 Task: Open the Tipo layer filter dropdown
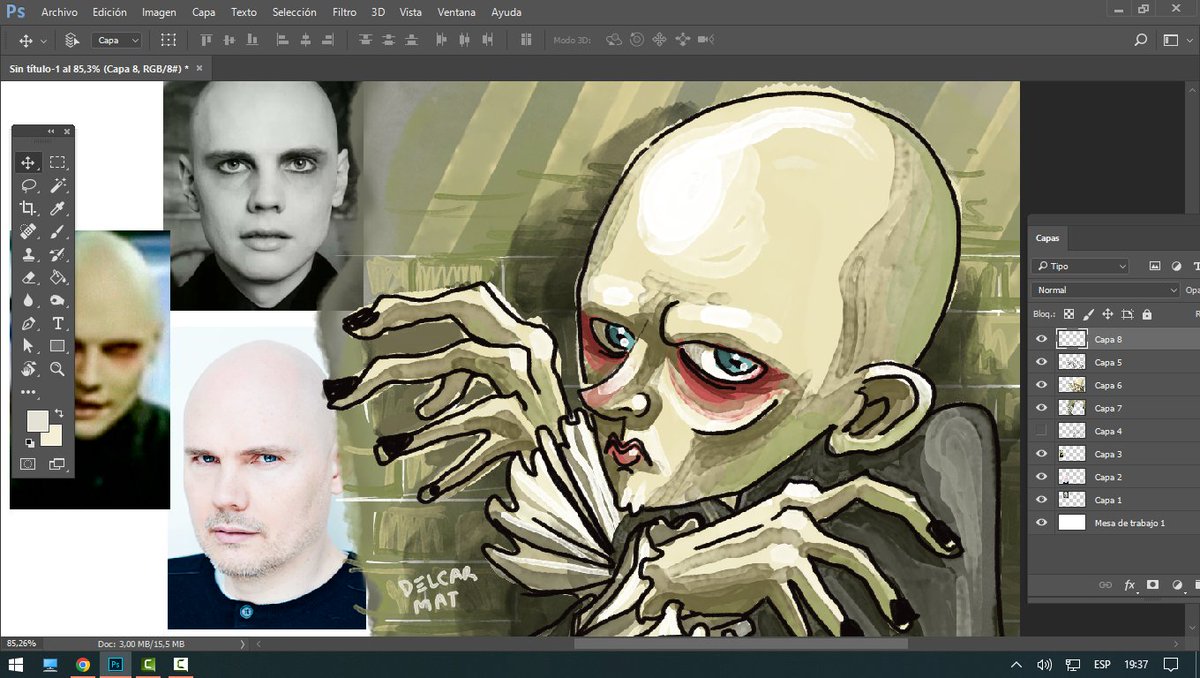[1081, 266]
